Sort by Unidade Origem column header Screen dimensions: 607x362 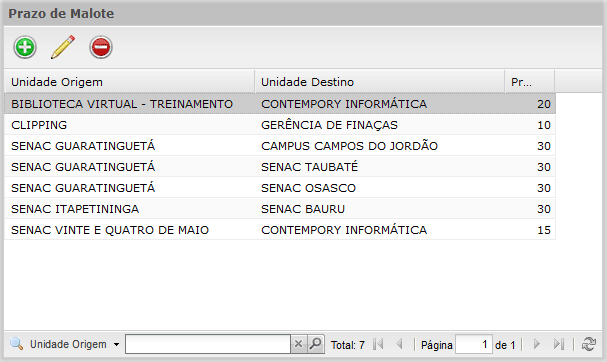click(129, 82)
